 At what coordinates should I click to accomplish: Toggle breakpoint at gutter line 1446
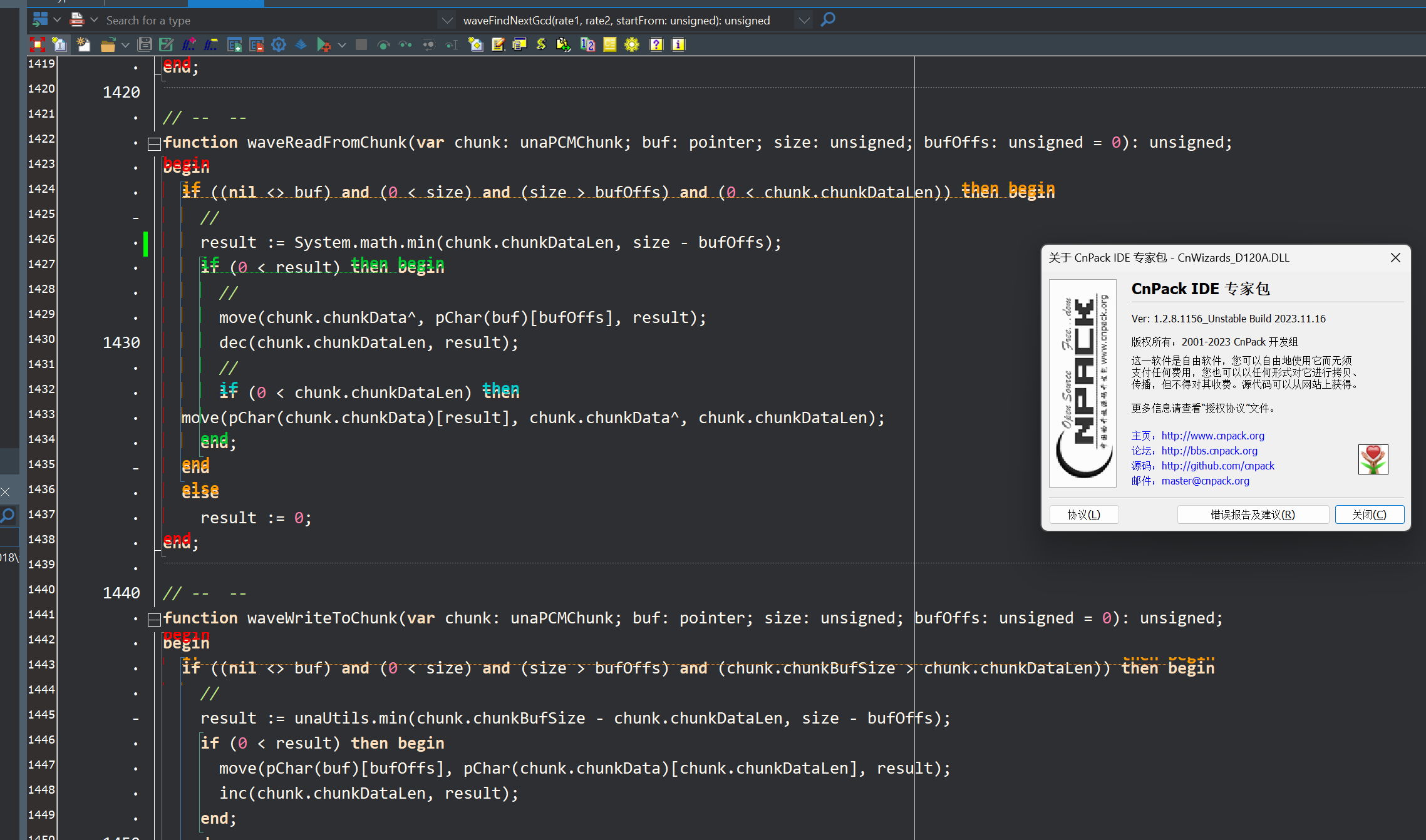135,744
